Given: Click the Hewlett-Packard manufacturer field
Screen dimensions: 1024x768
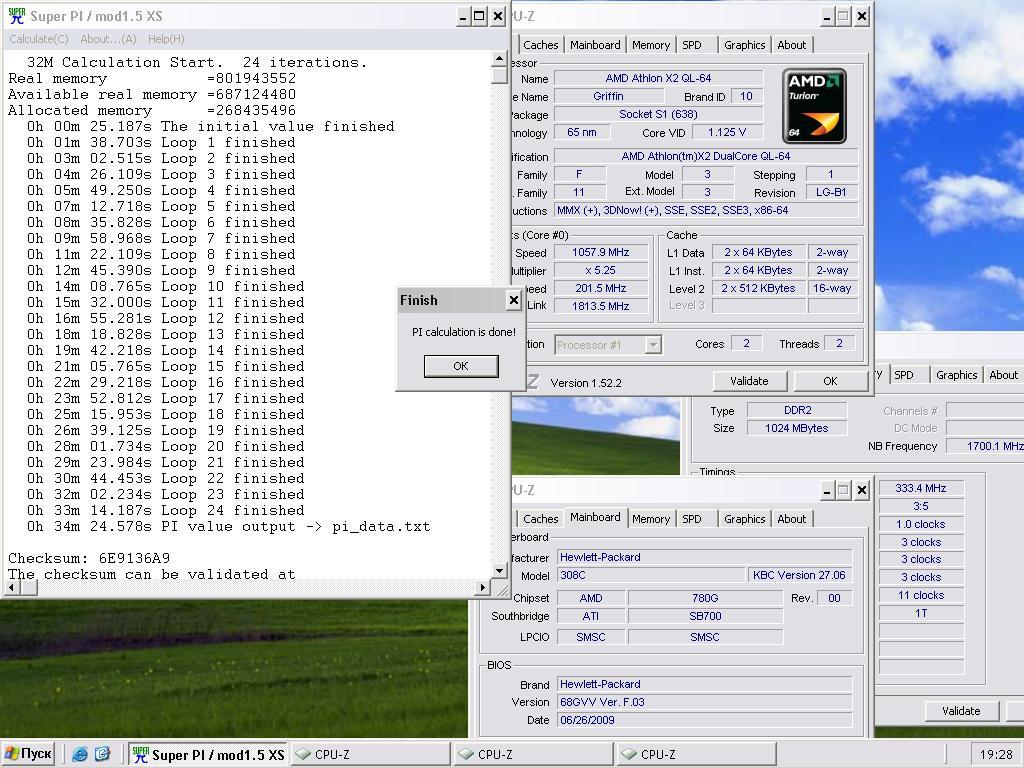Looking at the screenshot, I should click(705, 557).
